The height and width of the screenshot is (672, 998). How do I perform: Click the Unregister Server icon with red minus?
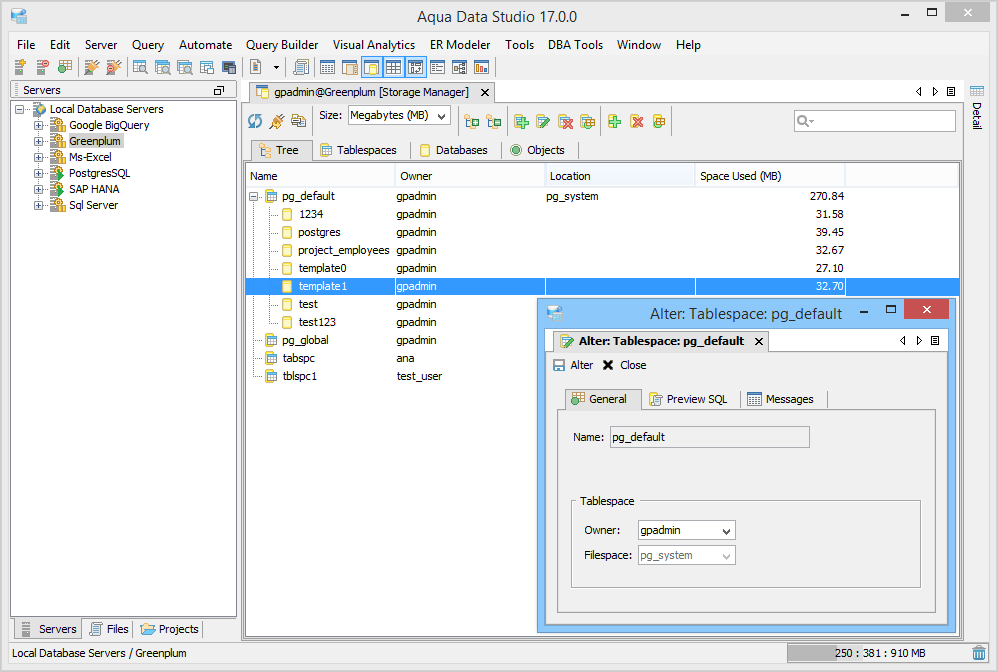42,67
